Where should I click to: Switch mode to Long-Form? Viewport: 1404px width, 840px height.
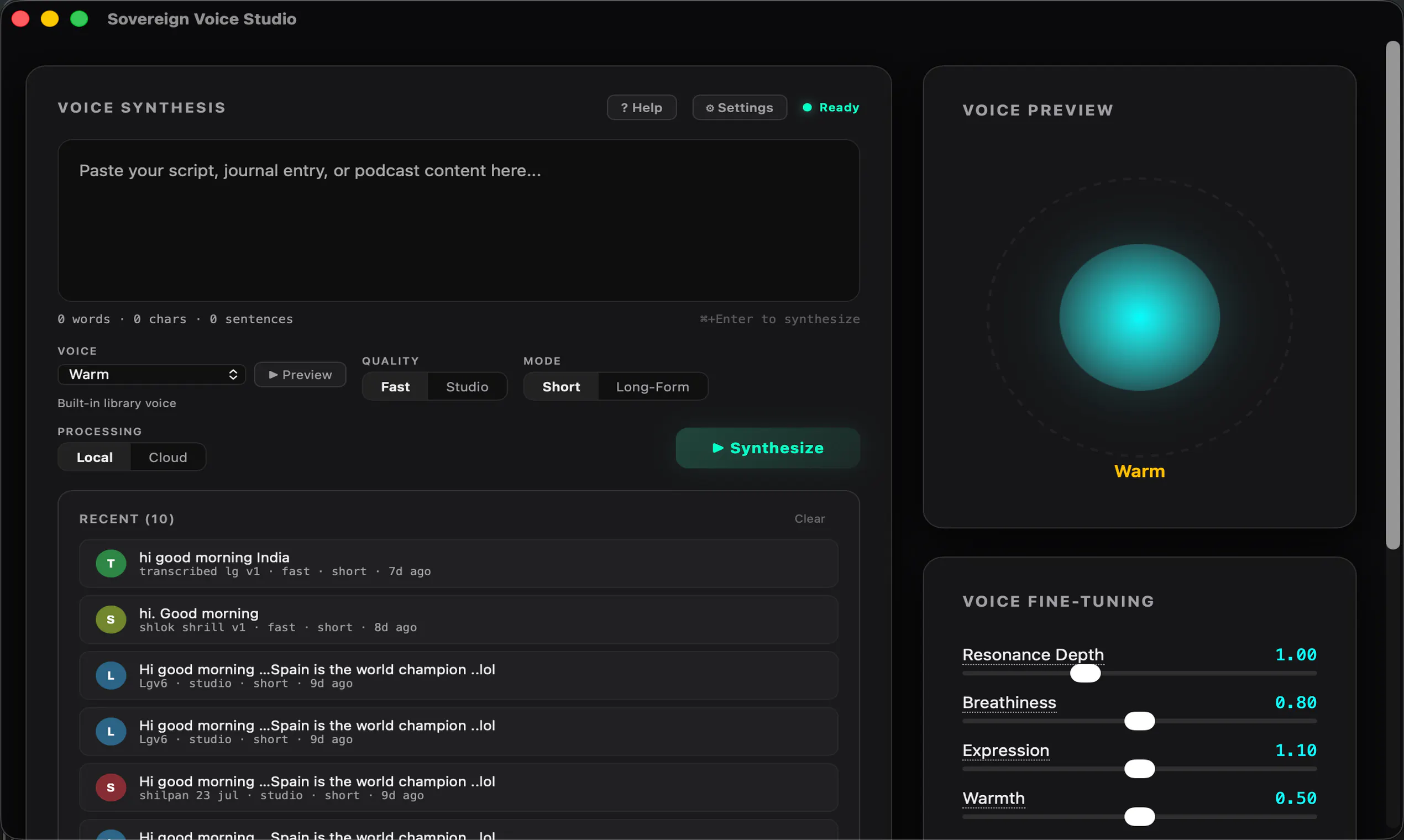point(653,387)
